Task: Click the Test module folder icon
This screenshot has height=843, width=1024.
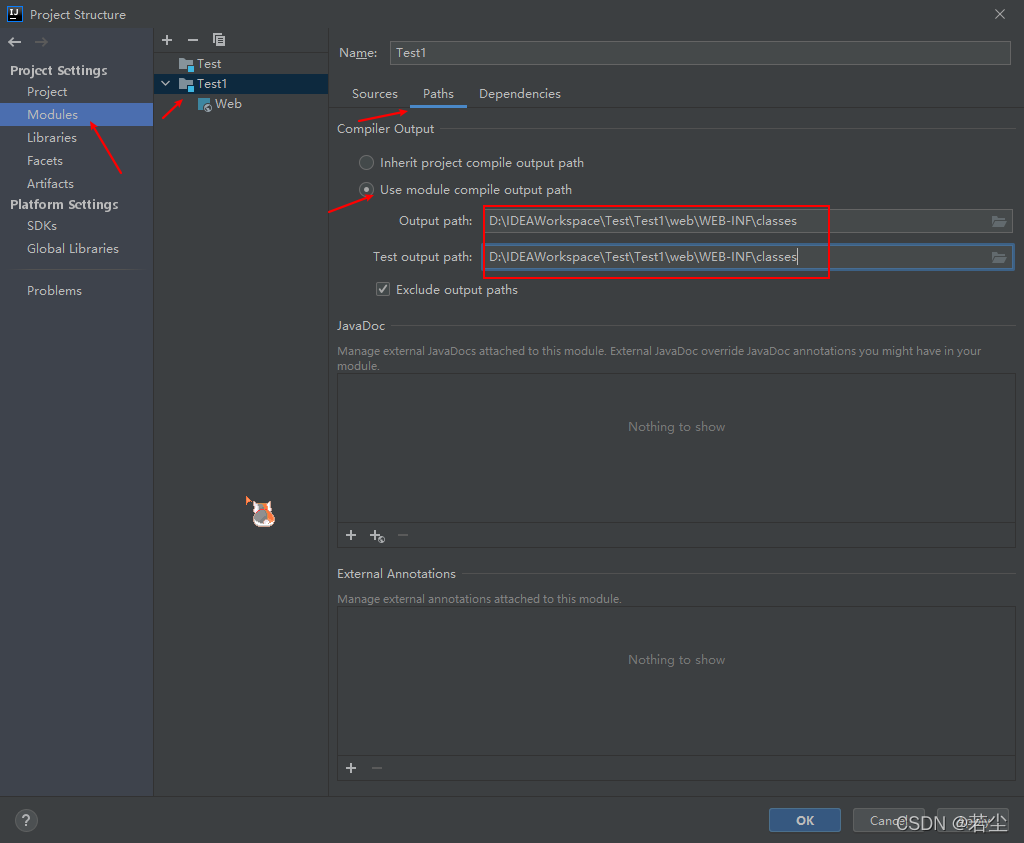Action: pyautogui.click(x=186, y=64)
